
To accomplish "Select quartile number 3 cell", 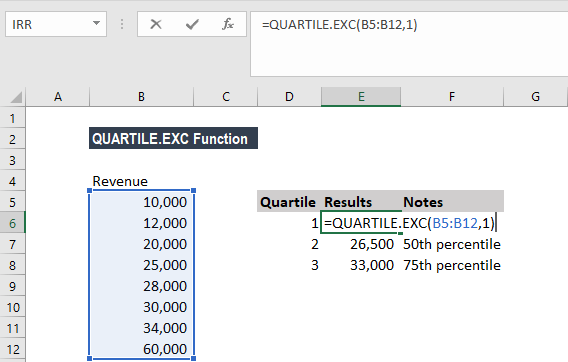I will pyautogui.click(x=289, y=265).
